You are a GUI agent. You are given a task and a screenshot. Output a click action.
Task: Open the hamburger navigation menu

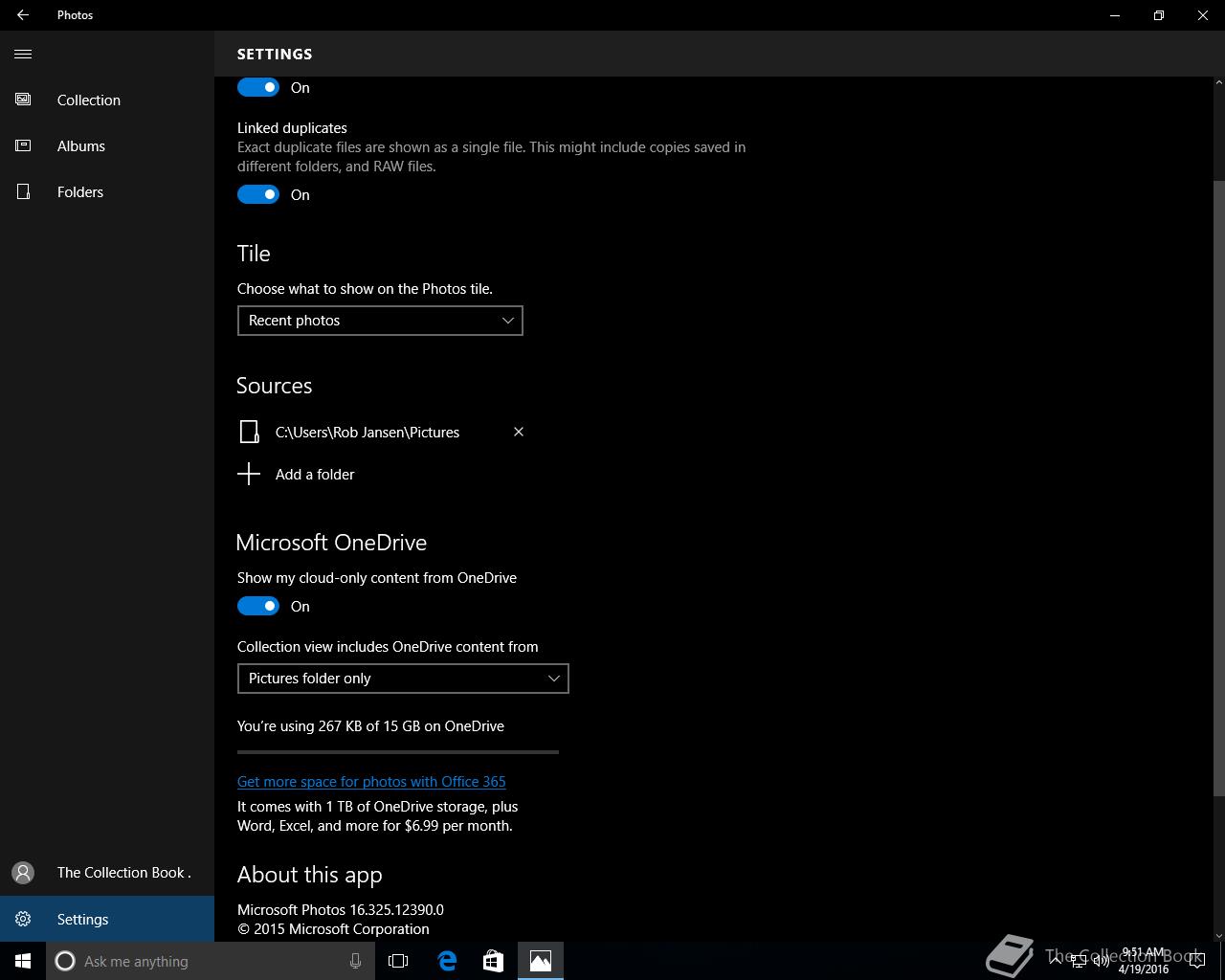pos(23,54)
